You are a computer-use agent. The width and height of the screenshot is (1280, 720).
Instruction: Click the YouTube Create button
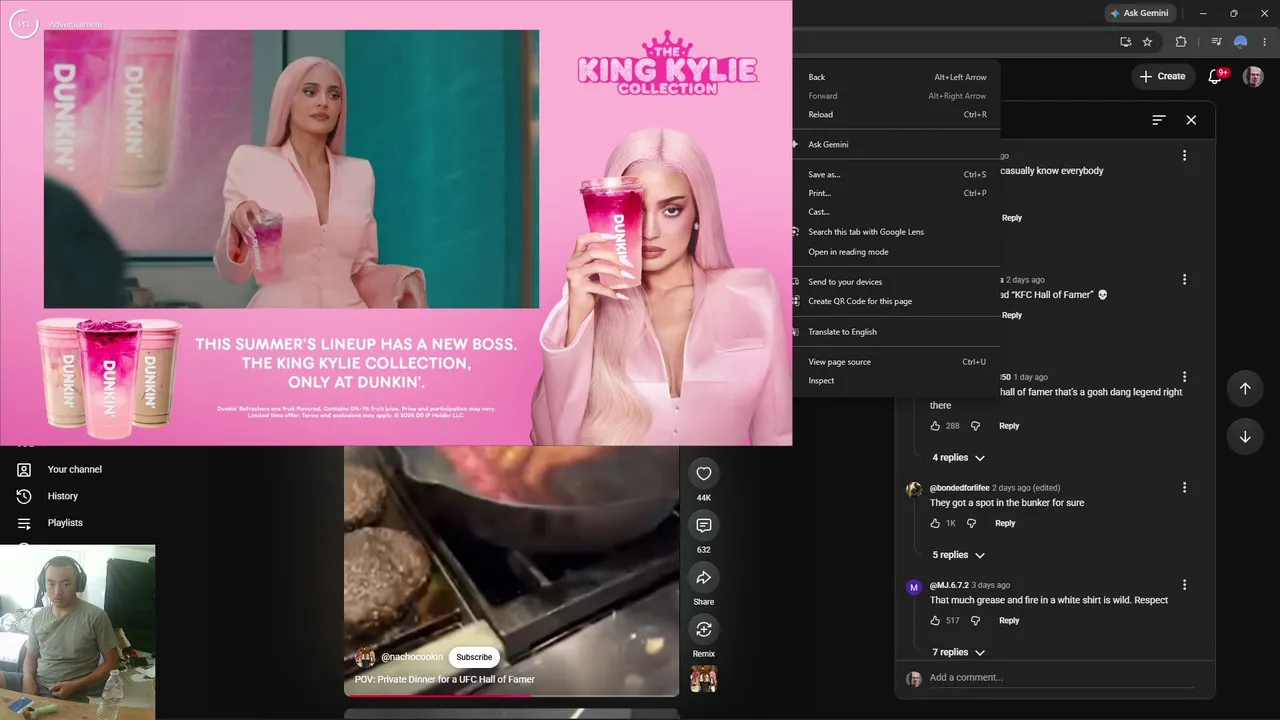point(1162,76)
